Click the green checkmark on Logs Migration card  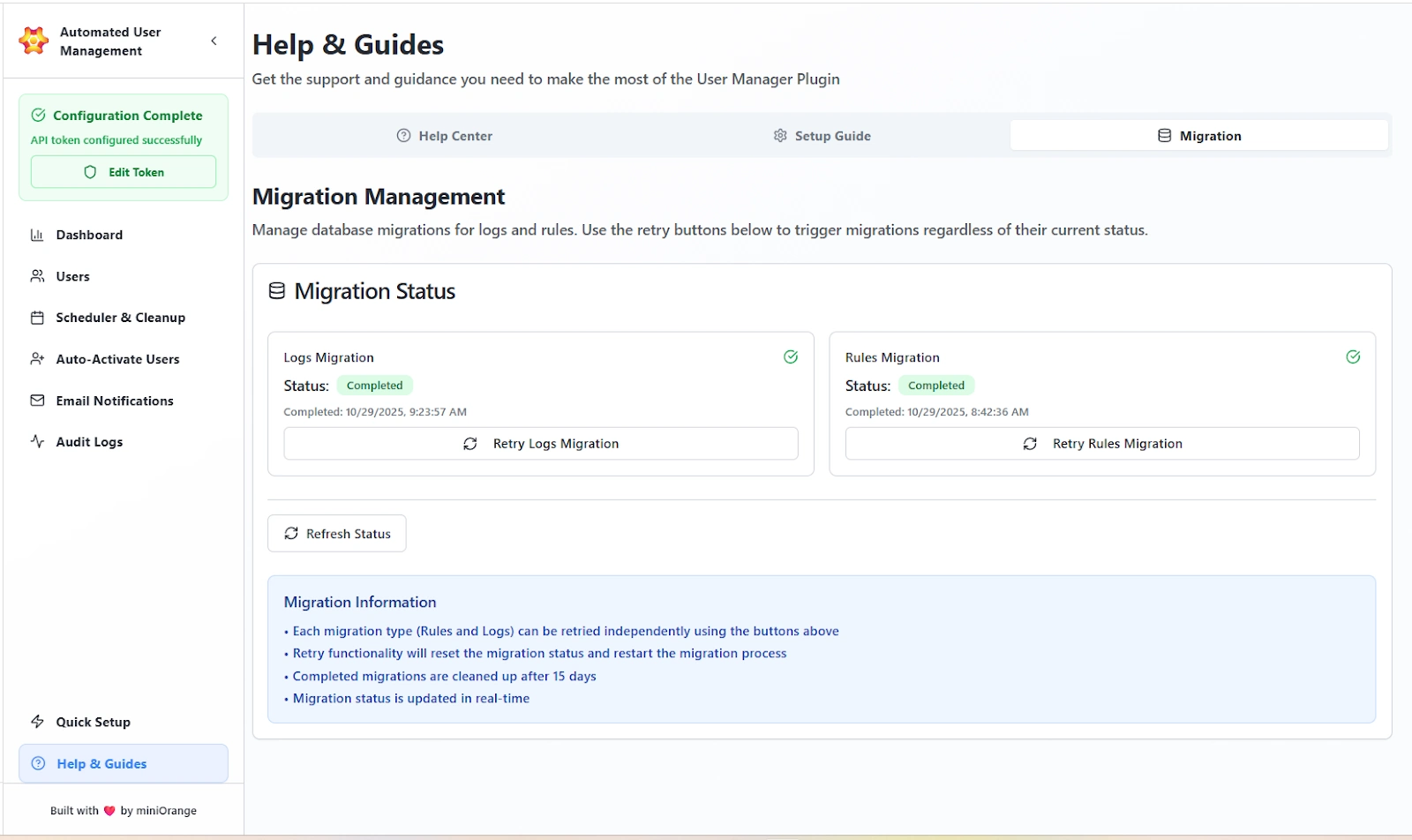click(x=790, y=356)
